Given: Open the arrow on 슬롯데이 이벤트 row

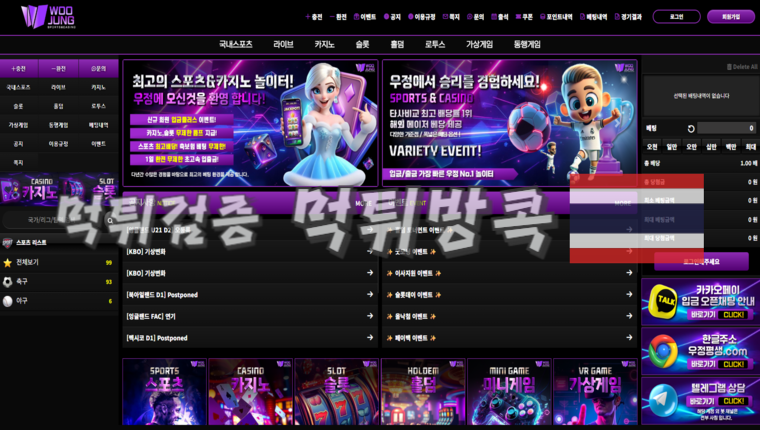Looking at the screenshot, I should point(629,295).
